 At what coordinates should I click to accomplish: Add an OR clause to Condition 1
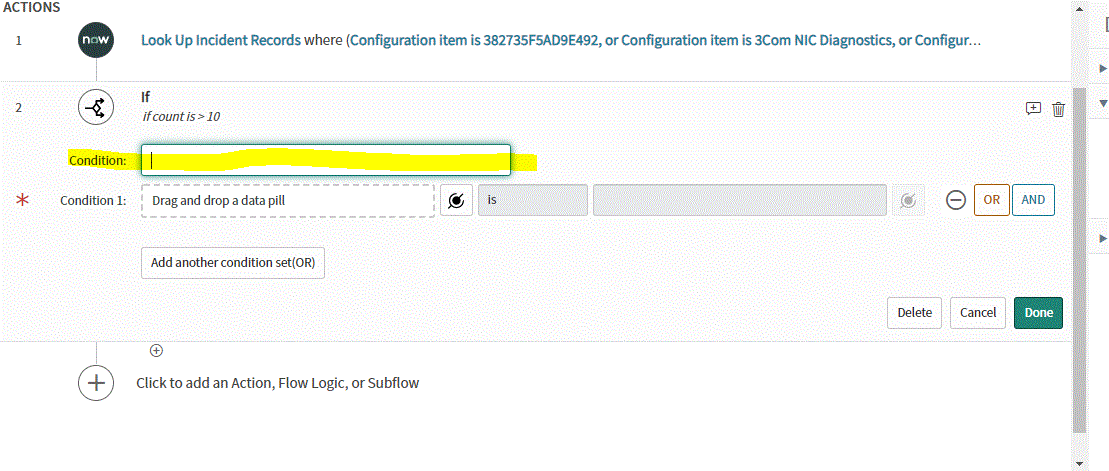tap(992, 200)
